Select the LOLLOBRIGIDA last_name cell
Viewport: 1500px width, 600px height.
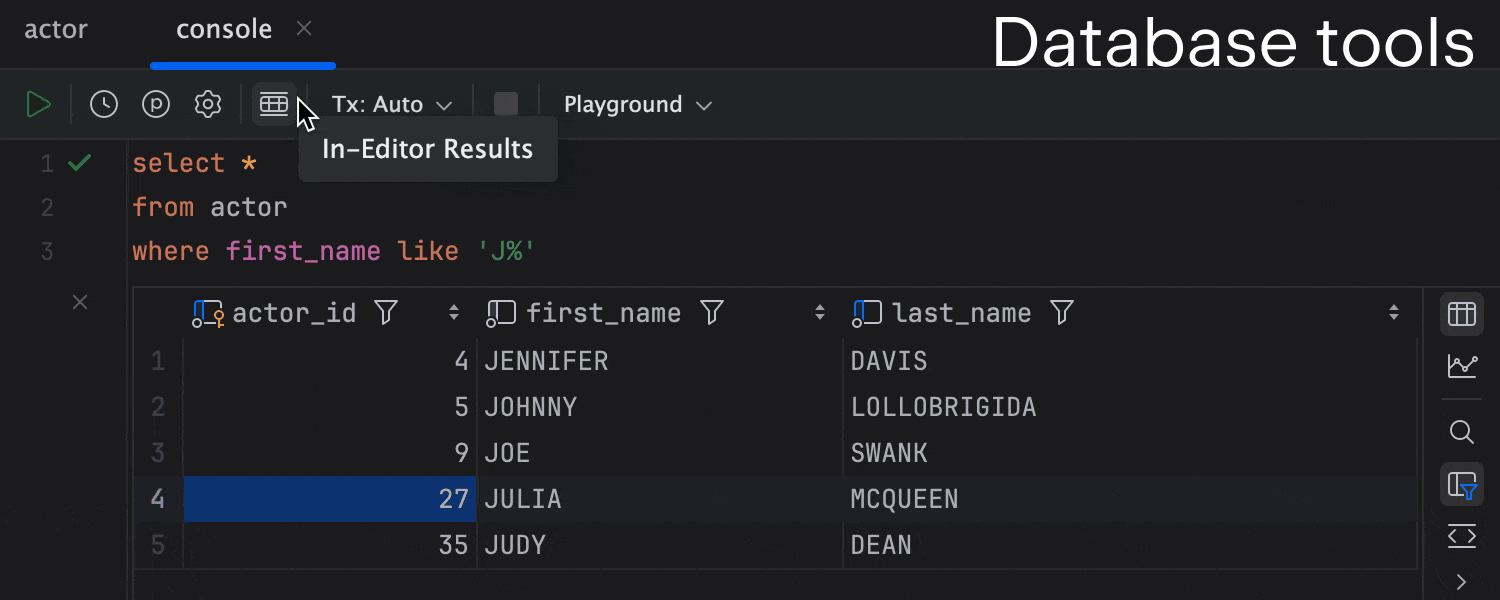click(x=1130, y=407)
